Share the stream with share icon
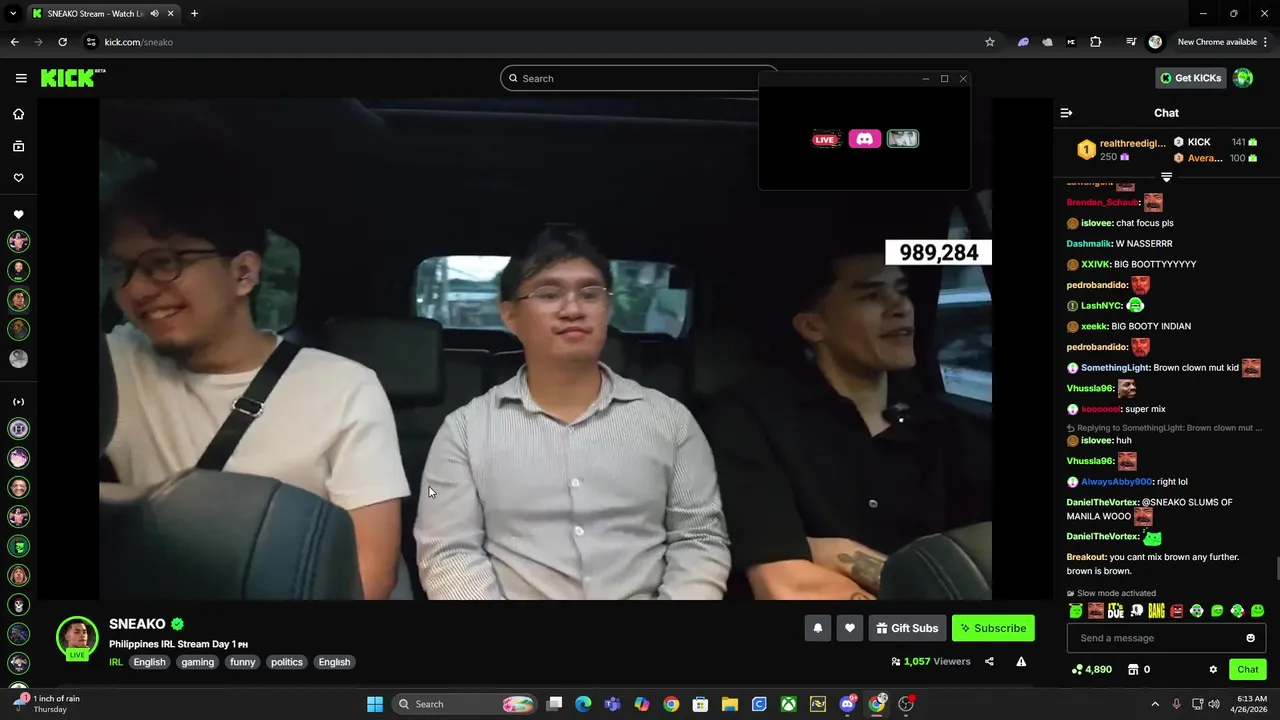Viewport: 1280px width, 720px height. click(989, 662)
